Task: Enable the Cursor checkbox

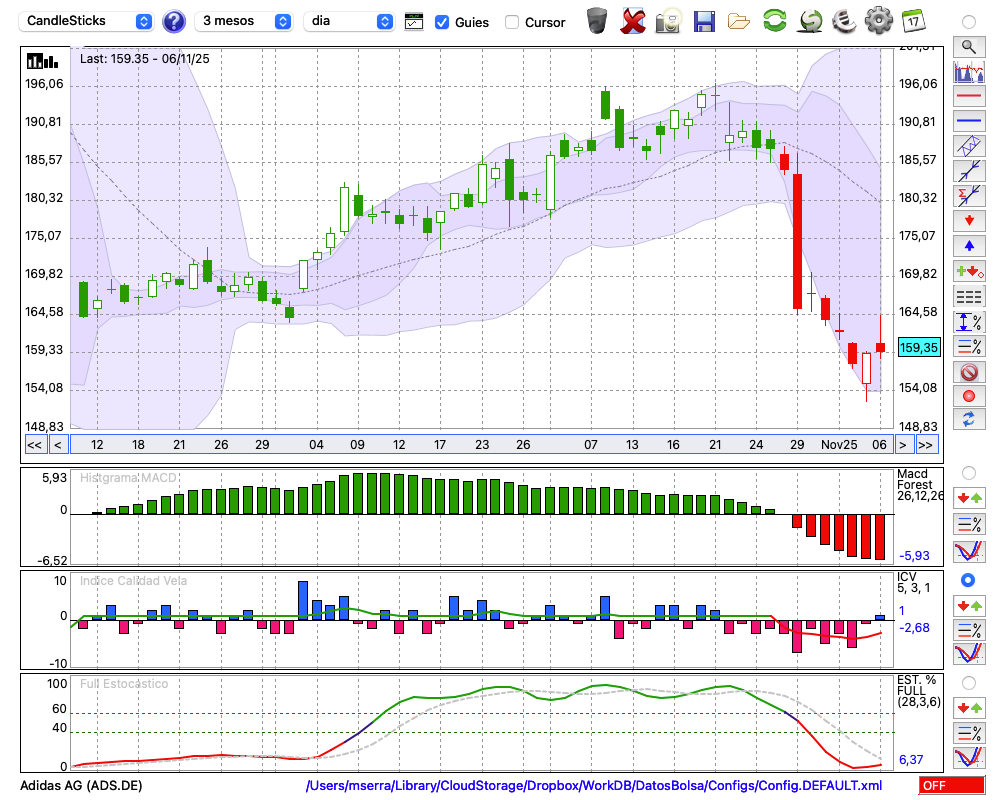Action: click(x=511, y=22)
